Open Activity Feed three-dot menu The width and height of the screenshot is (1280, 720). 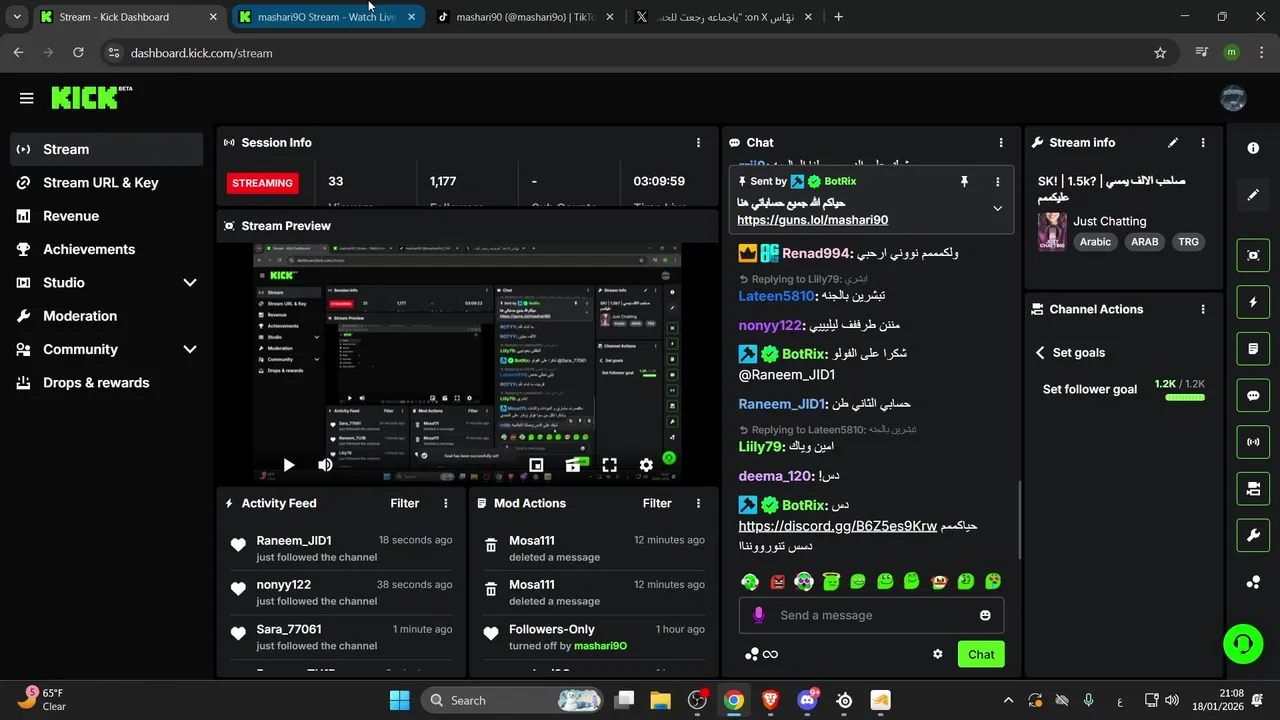[446, 503]
